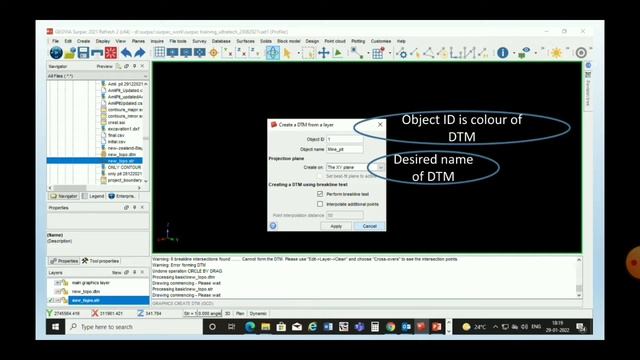Open the Create menu
640x360 pixels.
click(x=83, y=41)
